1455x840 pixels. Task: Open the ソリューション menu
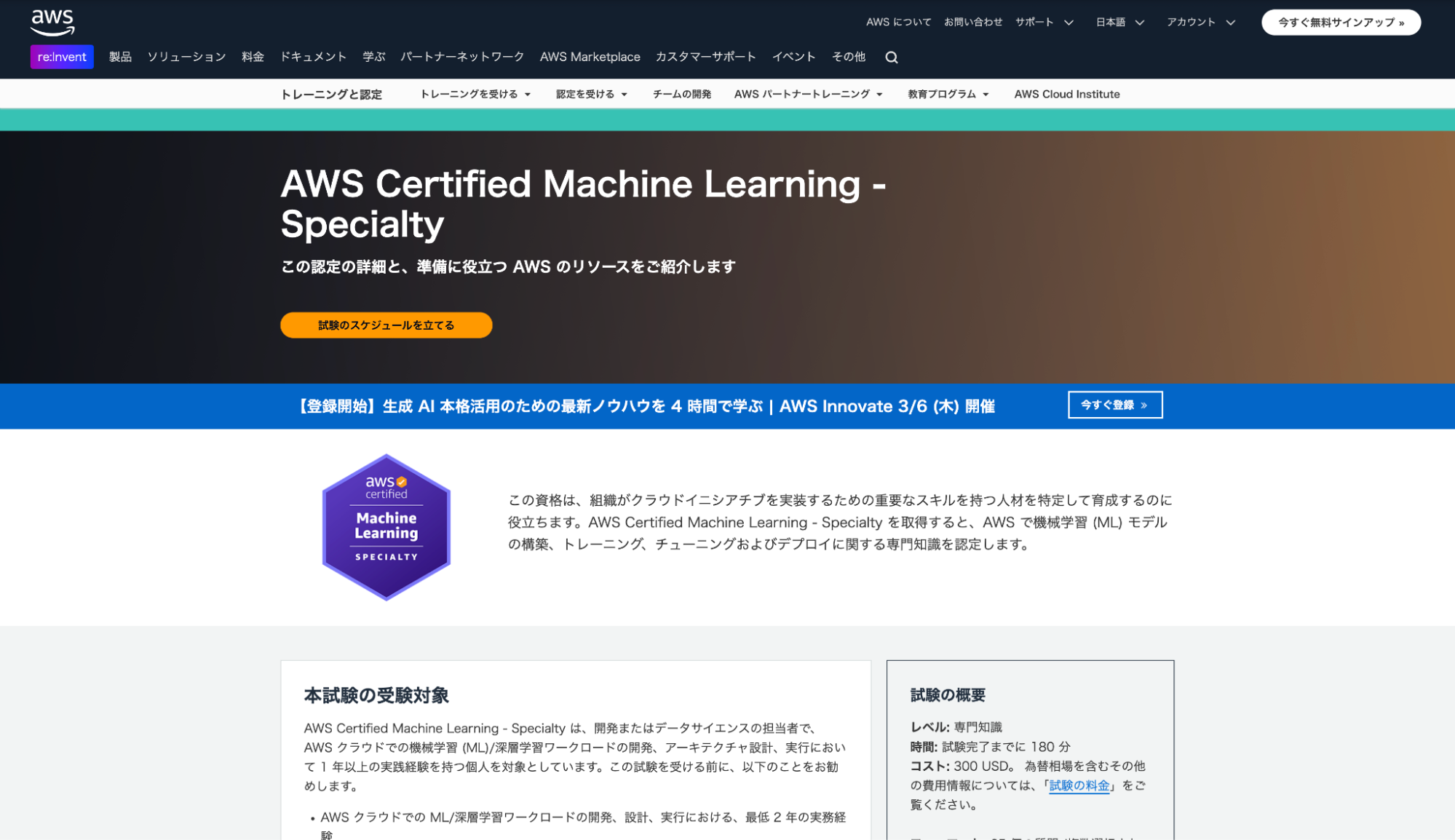[x=186, y=57]
